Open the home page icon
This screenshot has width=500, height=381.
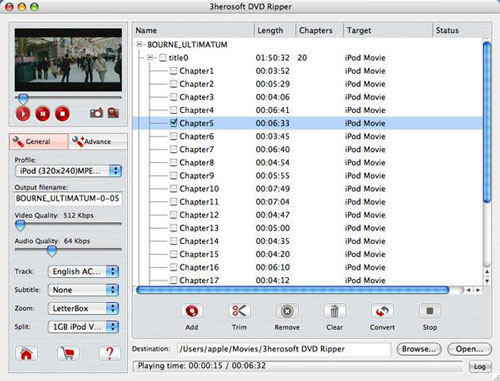(26, 353)
